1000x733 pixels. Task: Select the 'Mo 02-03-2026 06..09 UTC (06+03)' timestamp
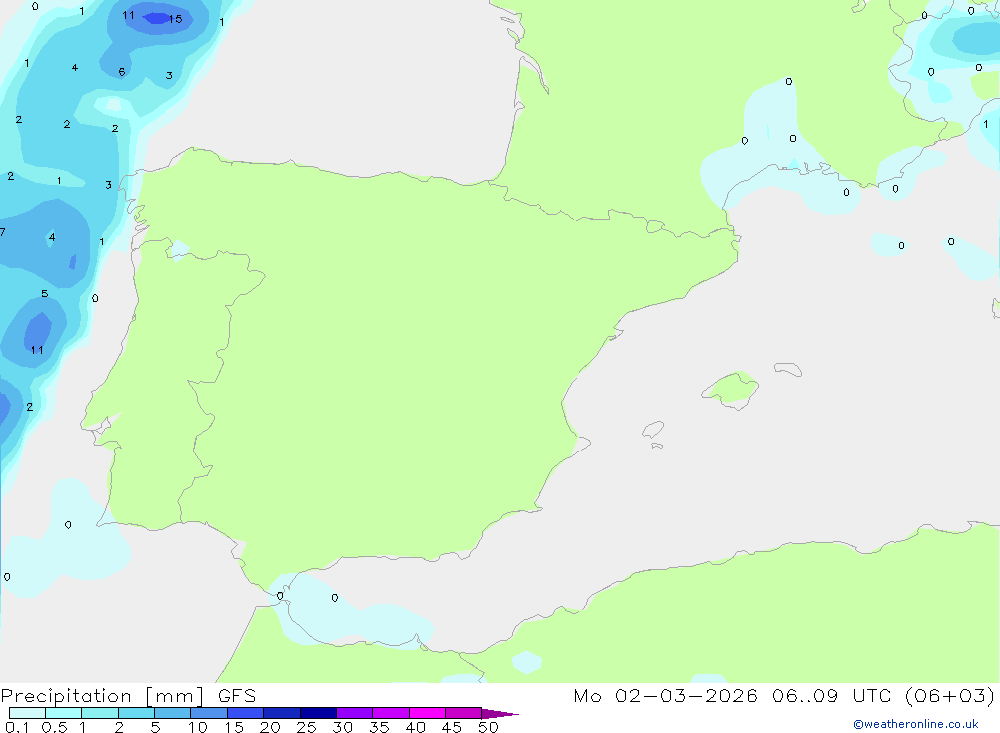[784, 696]
